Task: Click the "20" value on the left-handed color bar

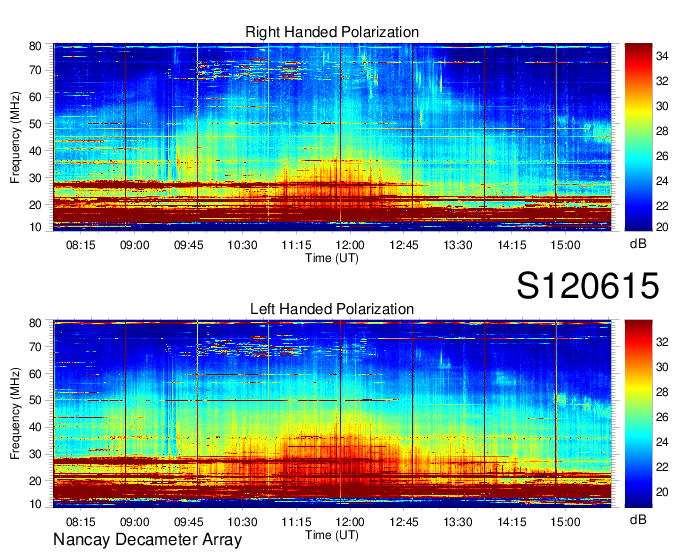Action: [x=662, y=492]
